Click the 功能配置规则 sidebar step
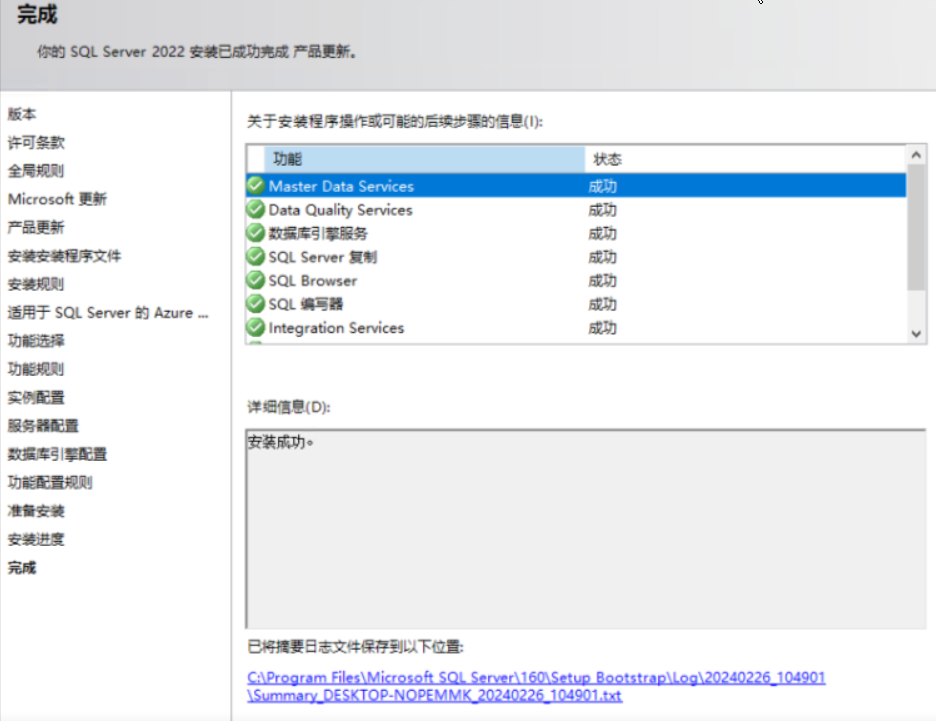The height and width of the screenshot is (721, 936). tap(50, 482)
